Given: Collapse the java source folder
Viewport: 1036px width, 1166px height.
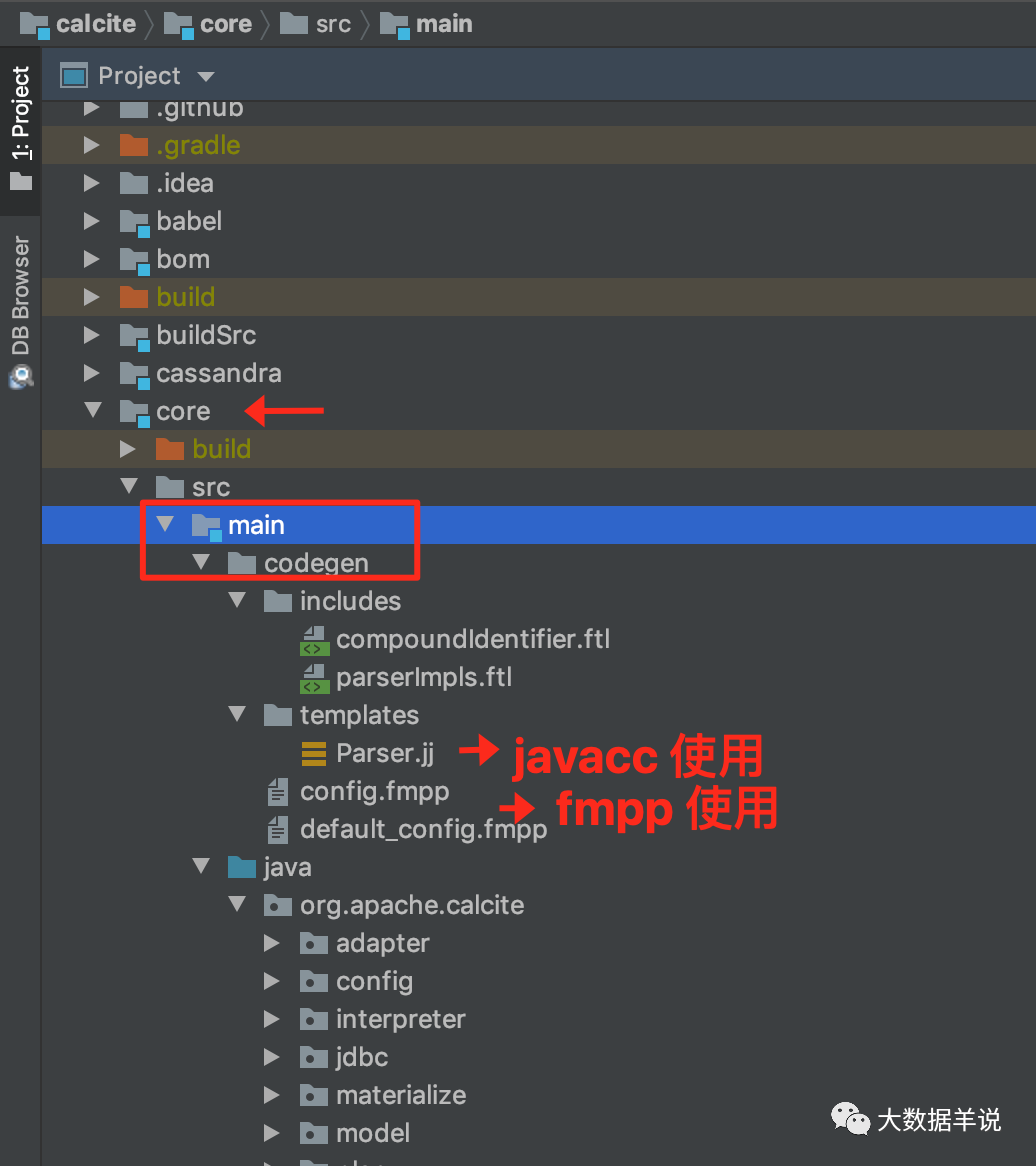Looking at the screenshot, I should (201, 866).
